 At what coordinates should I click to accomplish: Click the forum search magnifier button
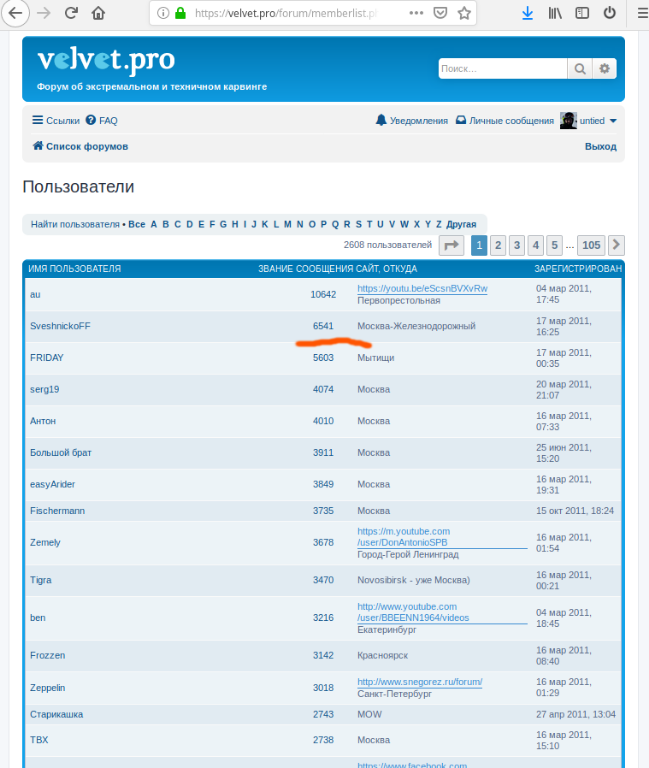click(580, 69)
